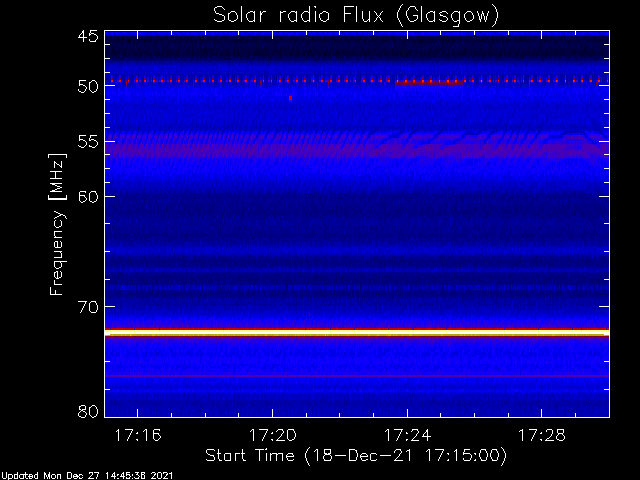The image size is (640, 480).
Task: Click the '50' frequency axis label
Action: (x=88, y=87)
